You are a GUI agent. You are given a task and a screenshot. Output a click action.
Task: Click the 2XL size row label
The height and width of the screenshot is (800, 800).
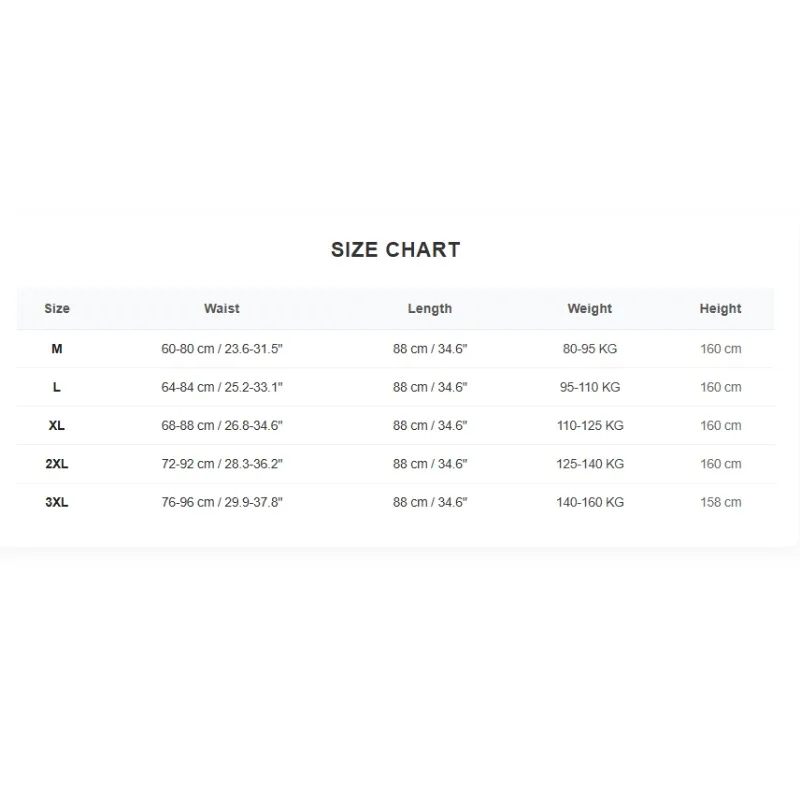coord(57,464)
